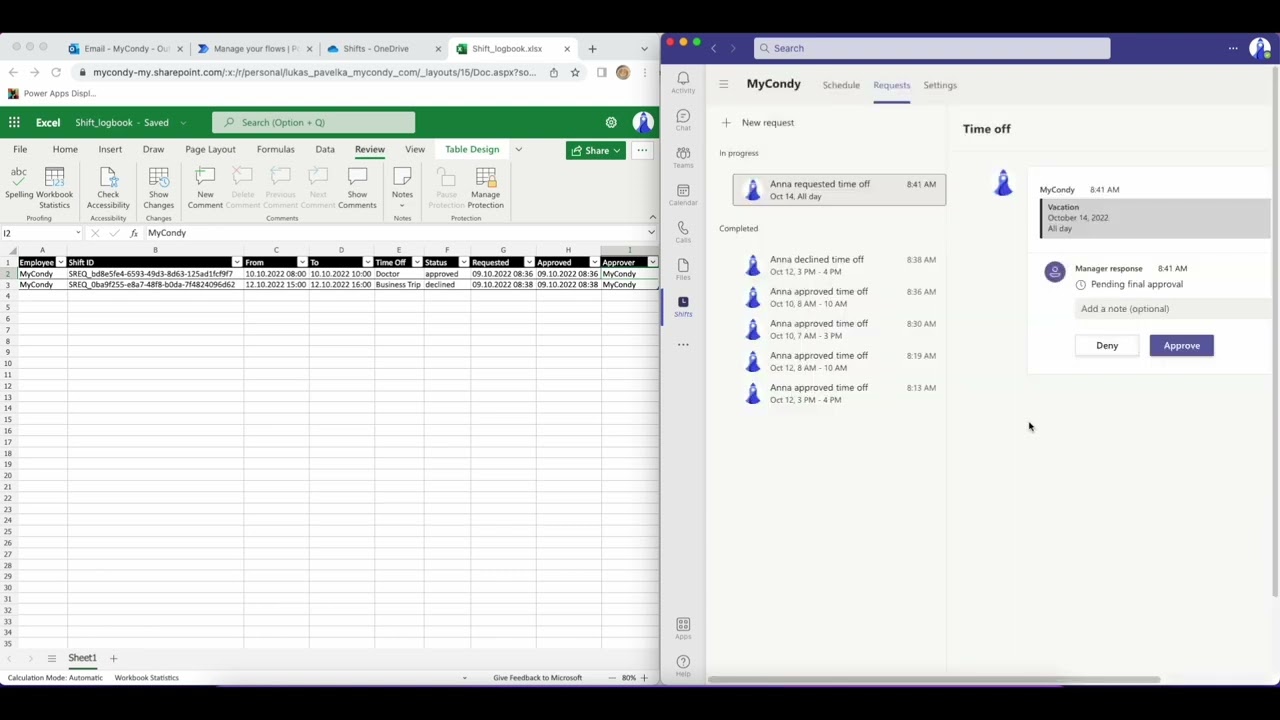The image size is (1280, 720).
Task: Click Show Changes in the Review ribbon
Action: [158, 187]
